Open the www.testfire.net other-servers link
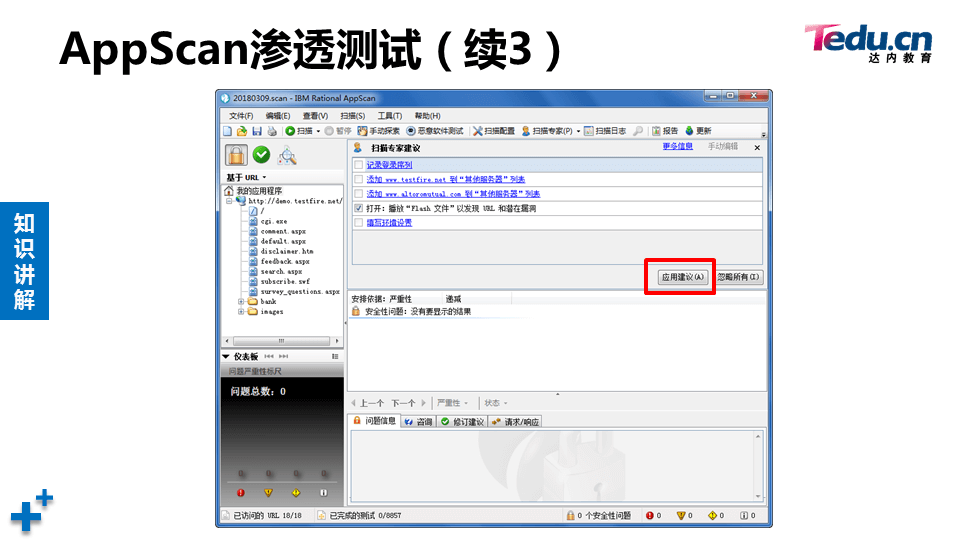Viewport: 960px width, 540px height. point(446,179)
